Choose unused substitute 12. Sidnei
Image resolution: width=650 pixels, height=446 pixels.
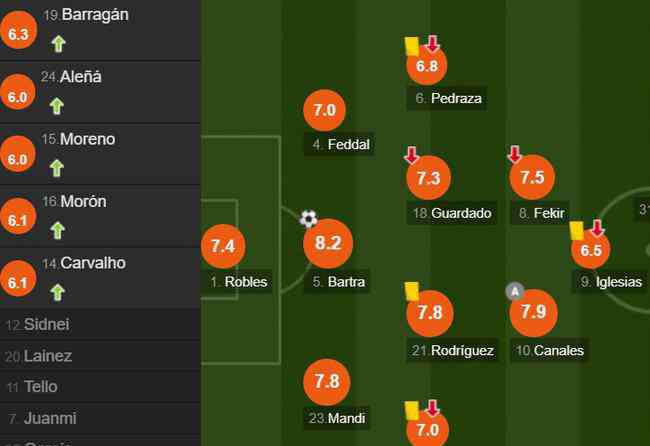[100, 324]
